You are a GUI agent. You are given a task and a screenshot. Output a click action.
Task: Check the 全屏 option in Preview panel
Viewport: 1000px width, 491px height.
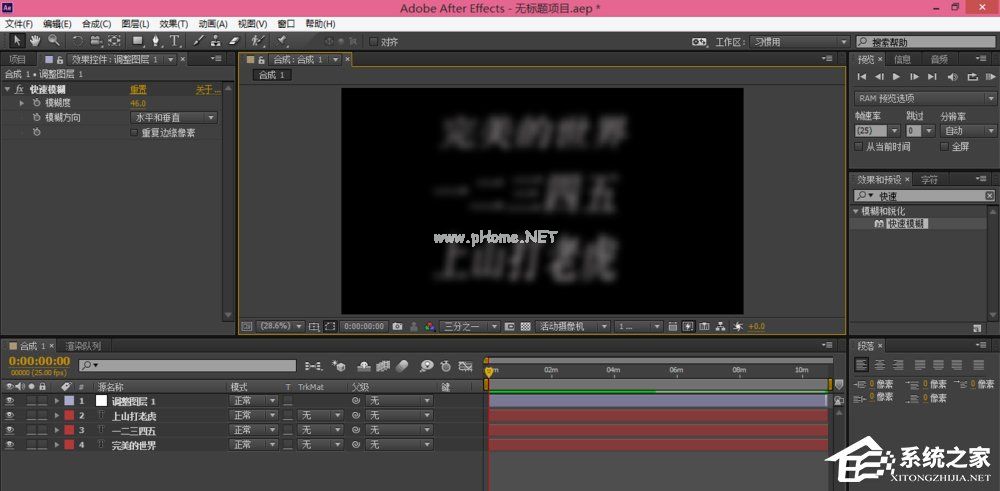tap(945, 146)
